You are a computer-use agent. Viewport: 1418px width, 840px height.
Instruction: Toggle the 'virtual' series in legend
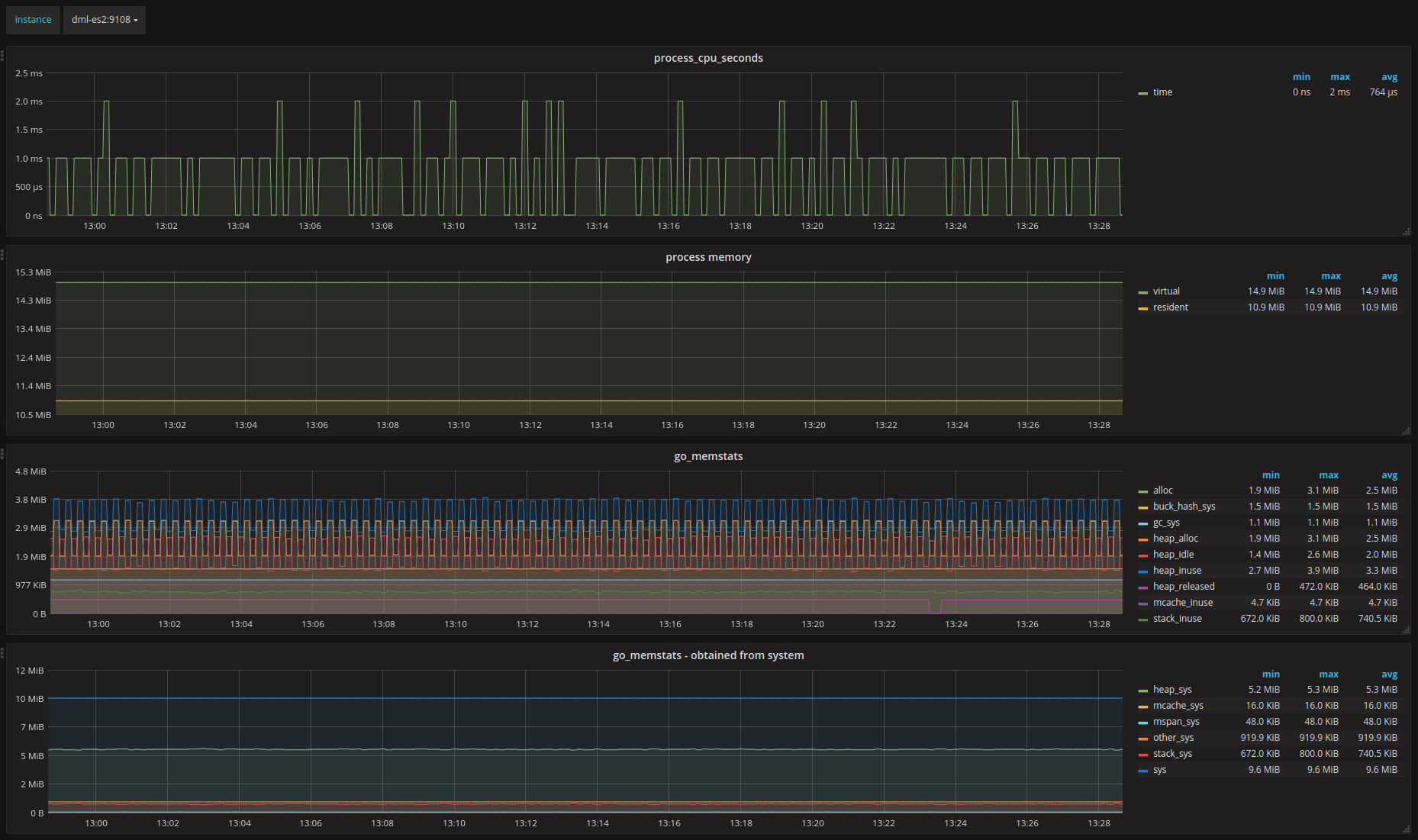(x=1165, y=291)
